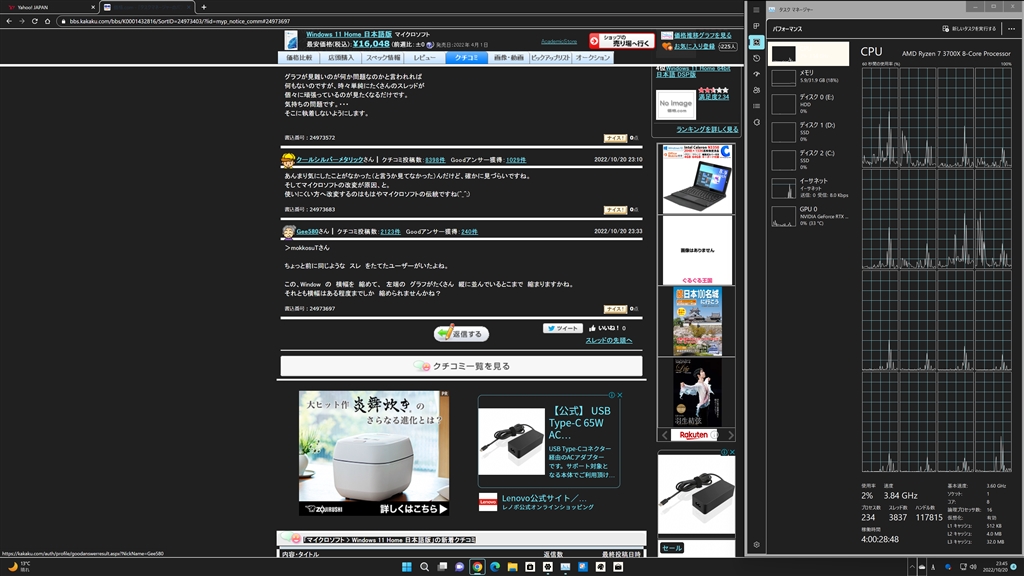Select Performance page icon in Task Manager sidebar
Image resolution: width=1024 pixels, height=576 pixels.
click(x=756, y=42)
